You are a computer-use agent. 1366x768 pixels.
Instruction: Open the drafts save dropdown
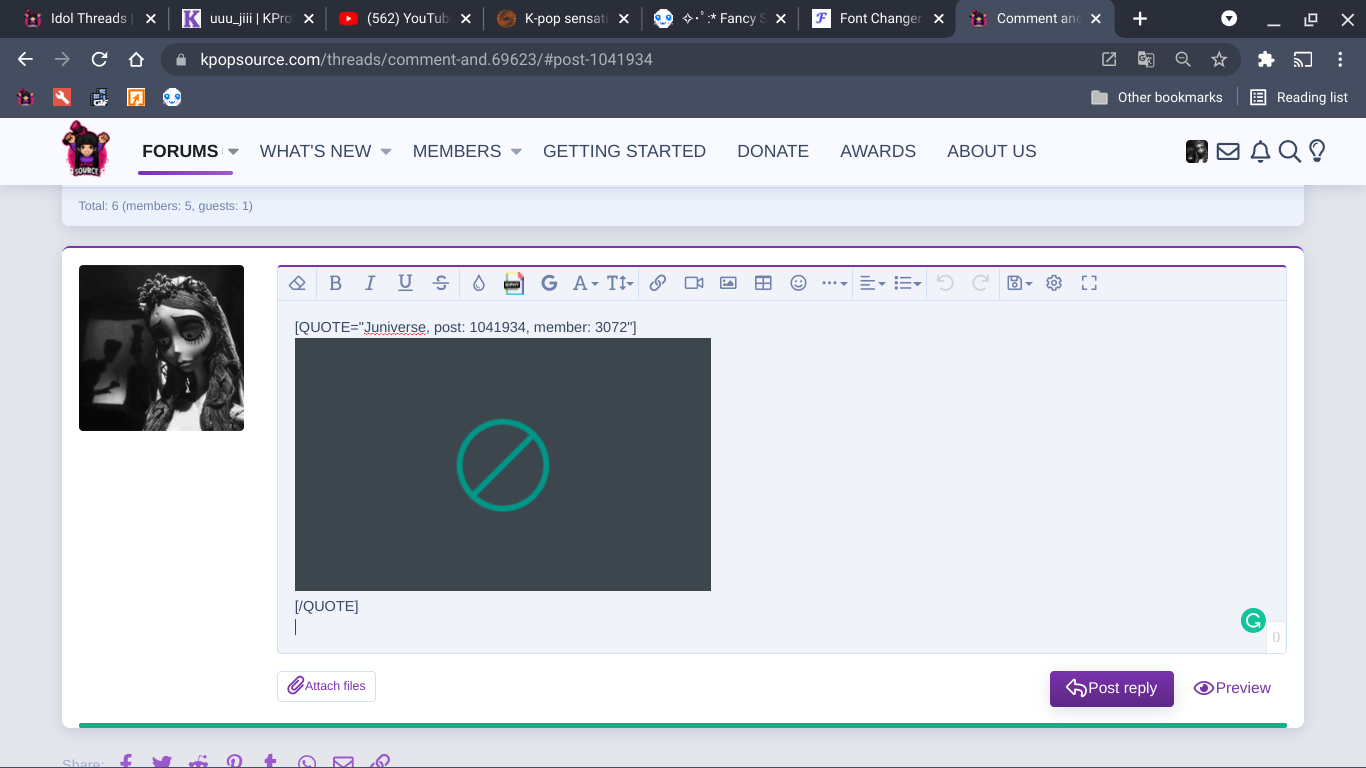1019,283
